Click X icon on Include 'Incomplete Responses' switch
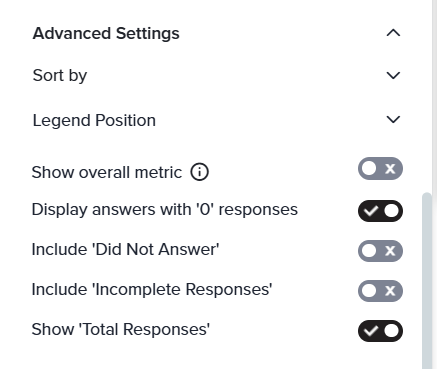The height and width of the screenshot is (369, 437). pos(390,291)
